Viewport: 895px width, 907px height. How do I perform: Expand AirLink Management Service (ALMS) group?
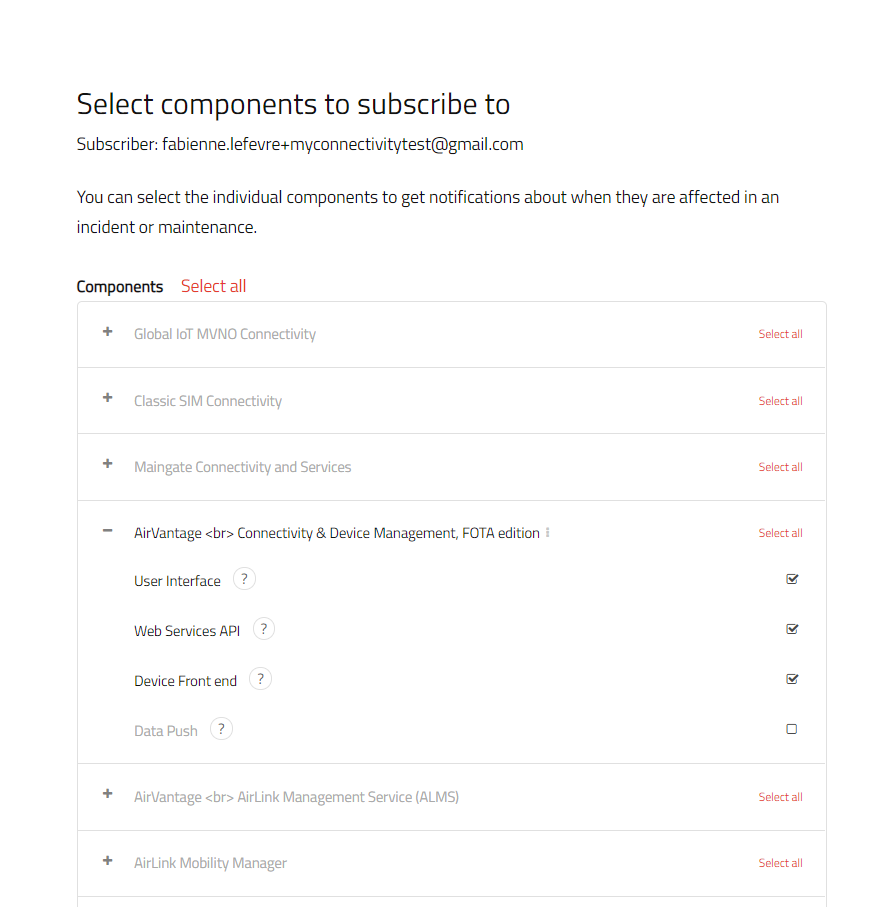pyautogui.click(x=108, y=794)
